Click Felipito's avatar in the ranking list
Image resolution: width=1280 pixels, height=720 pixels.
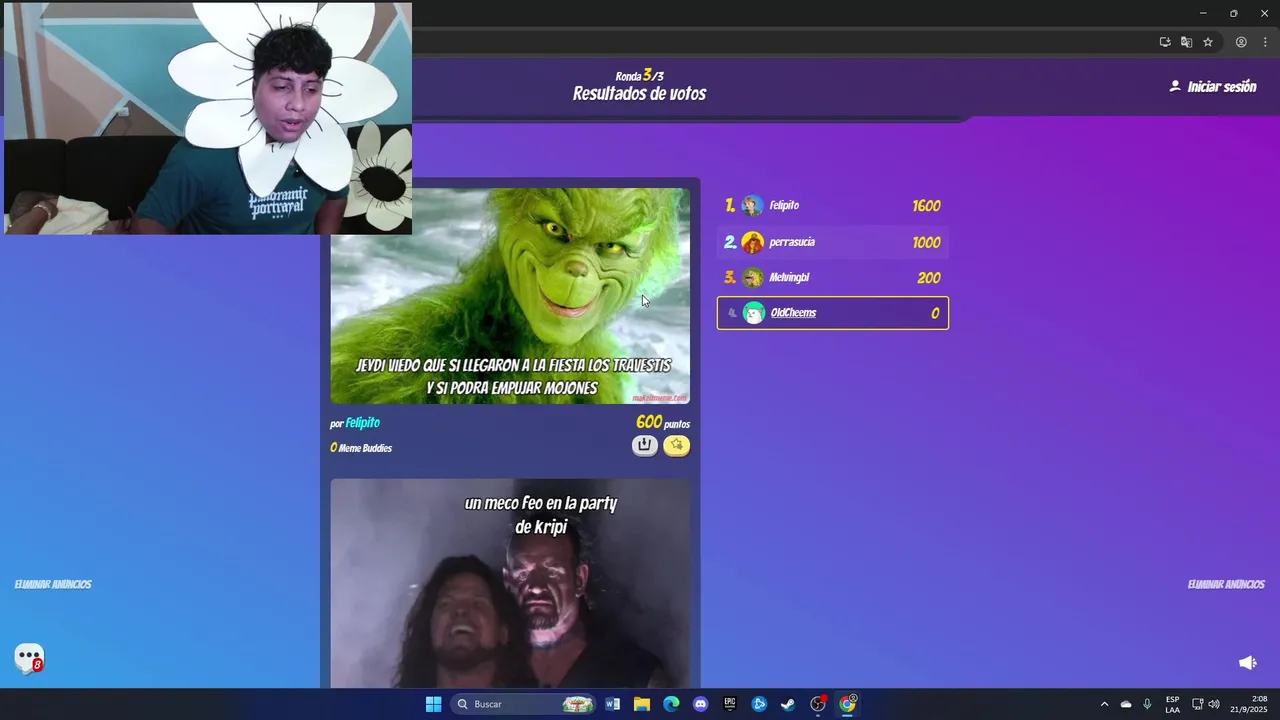pos(753,206)
